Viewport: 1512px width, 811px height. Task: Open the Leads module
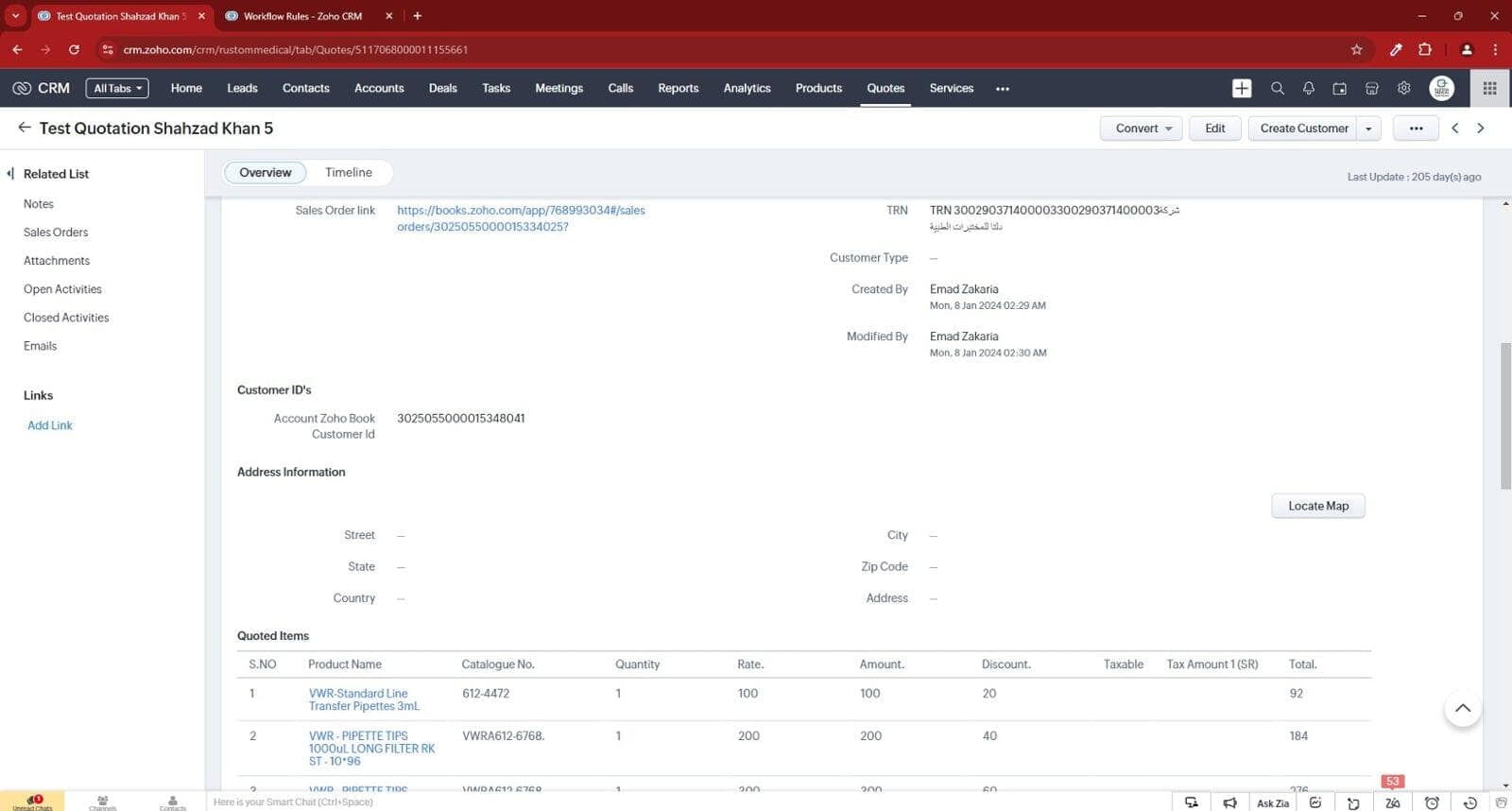(242, 88)
